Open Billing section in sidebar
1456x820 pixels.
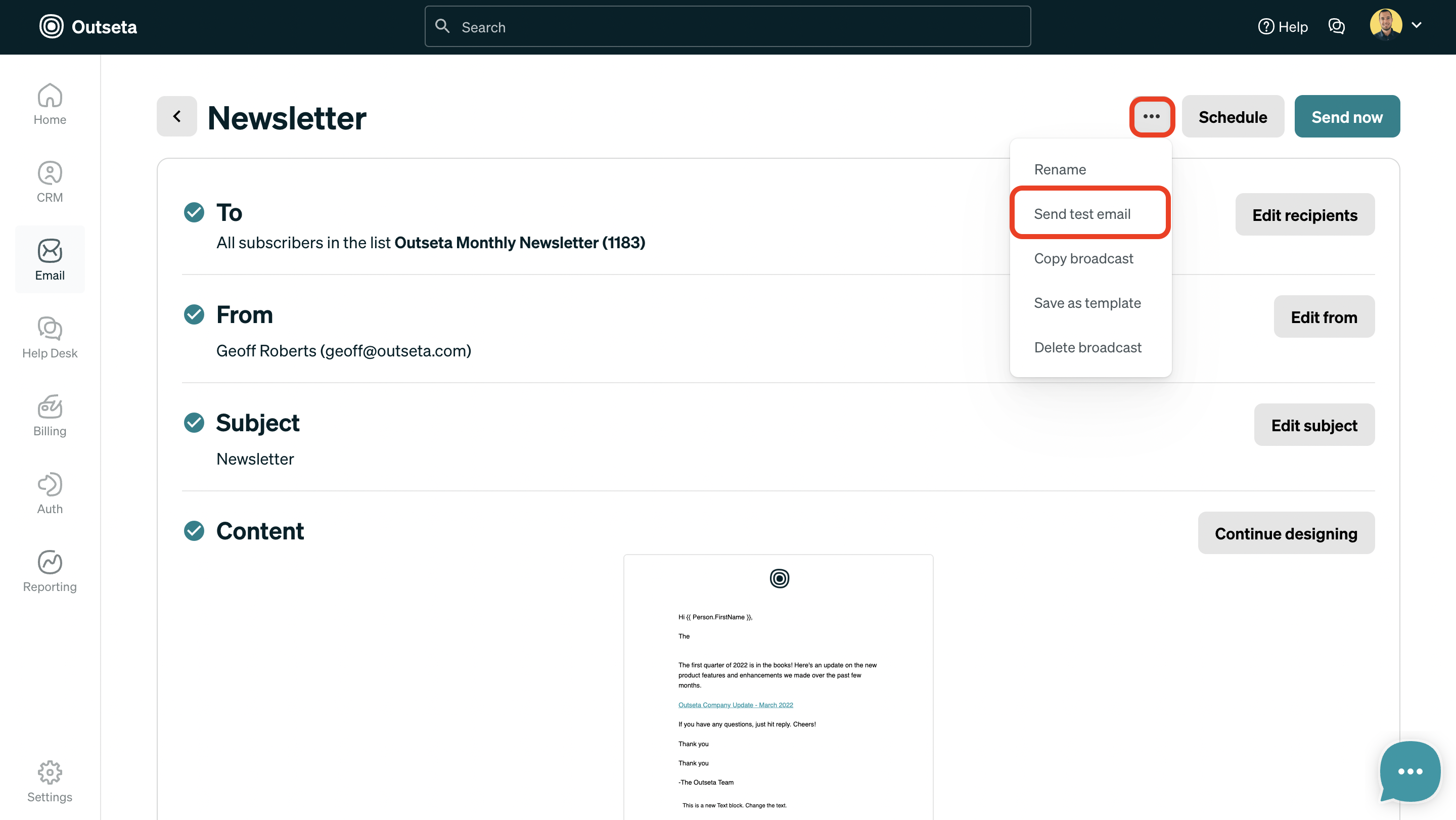pyautogui.click(x=50, y=416)
